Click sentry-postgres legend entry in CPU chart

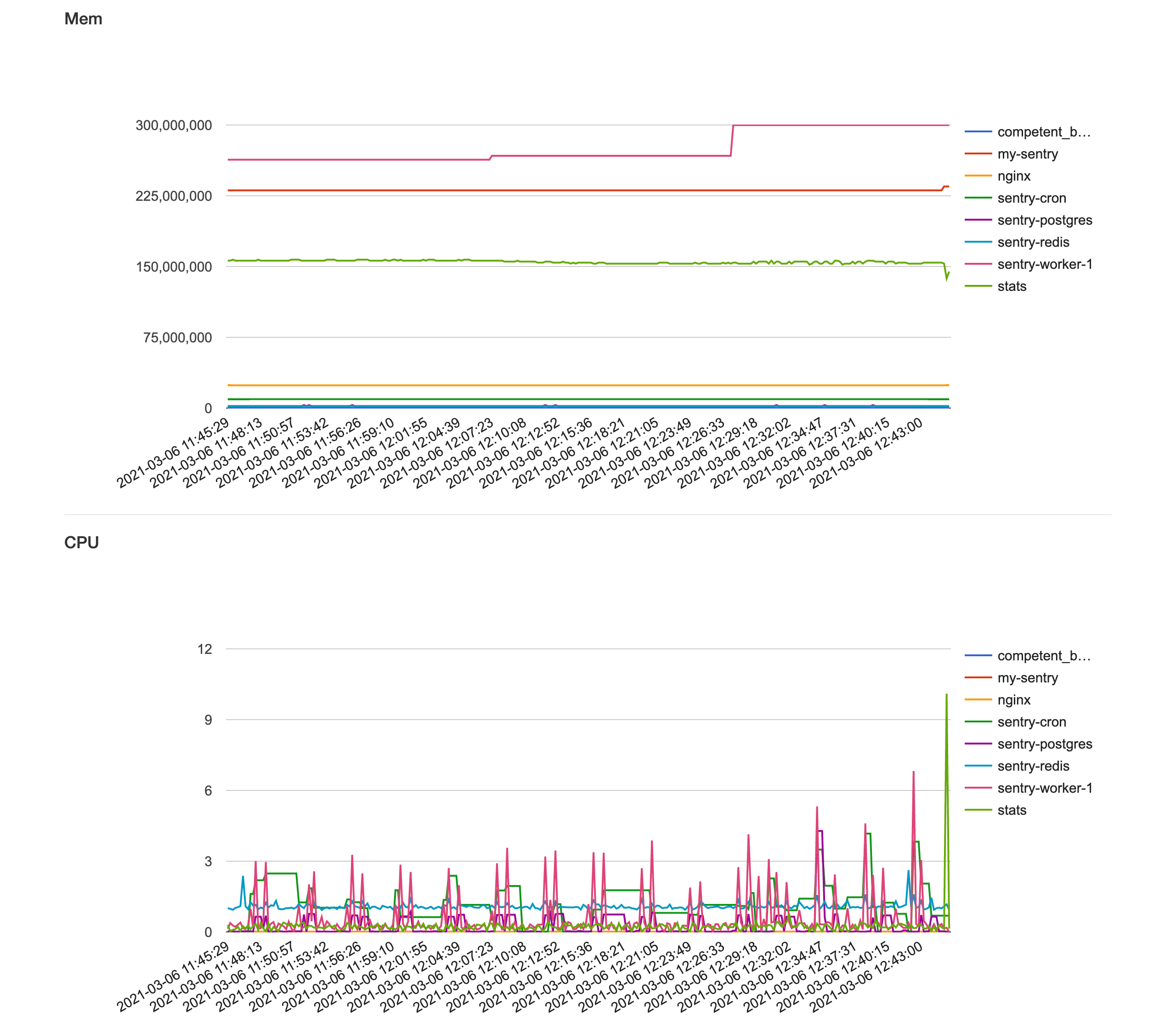pyautogui.click(x=1029, y=744)
